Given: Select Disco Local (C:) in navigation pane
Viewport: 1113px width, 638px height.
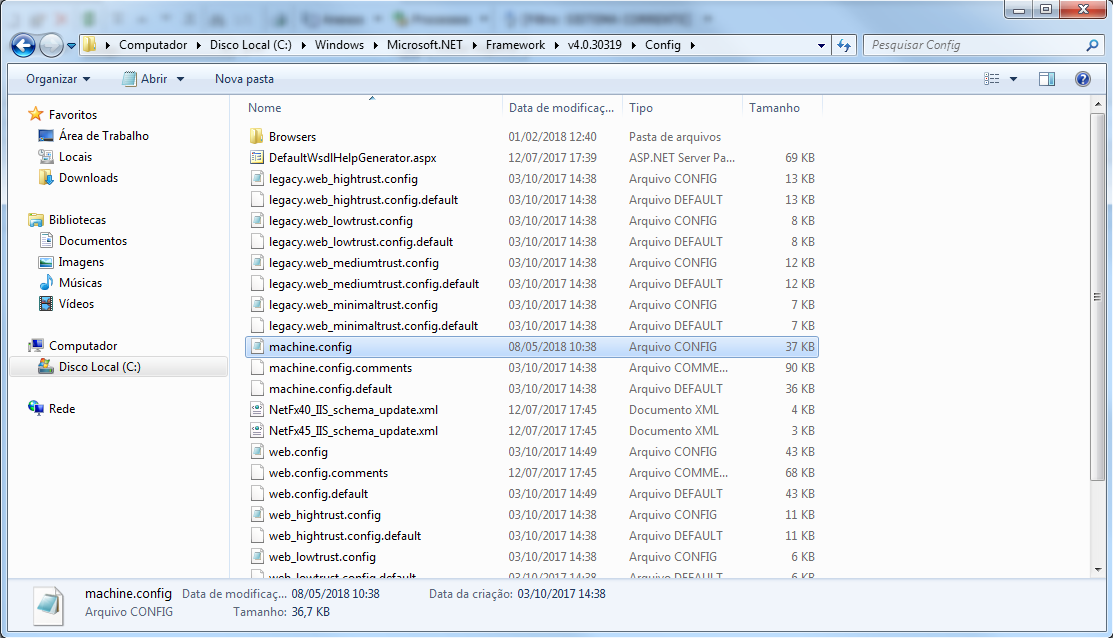Looking at the screenshot, I should 99,367.
